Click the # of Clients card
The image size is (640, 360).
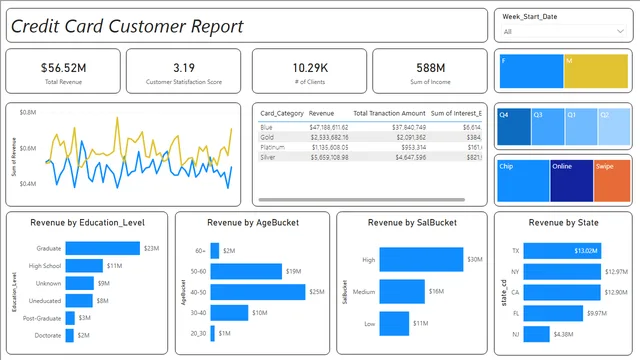click(309, 71)
